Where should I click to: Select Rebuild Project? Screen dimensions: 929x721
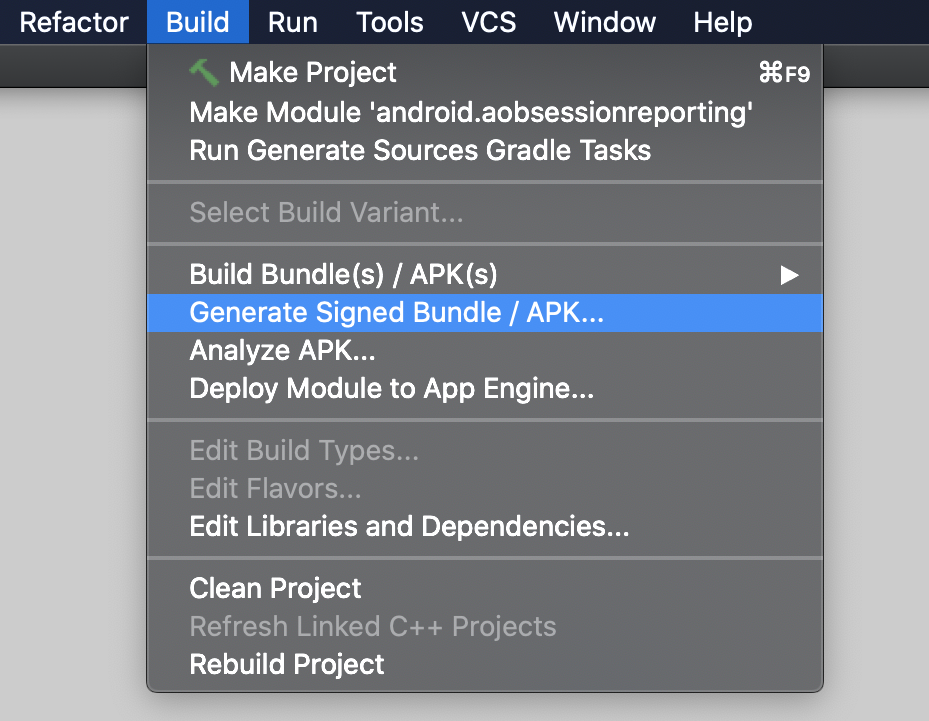point(485,665)
